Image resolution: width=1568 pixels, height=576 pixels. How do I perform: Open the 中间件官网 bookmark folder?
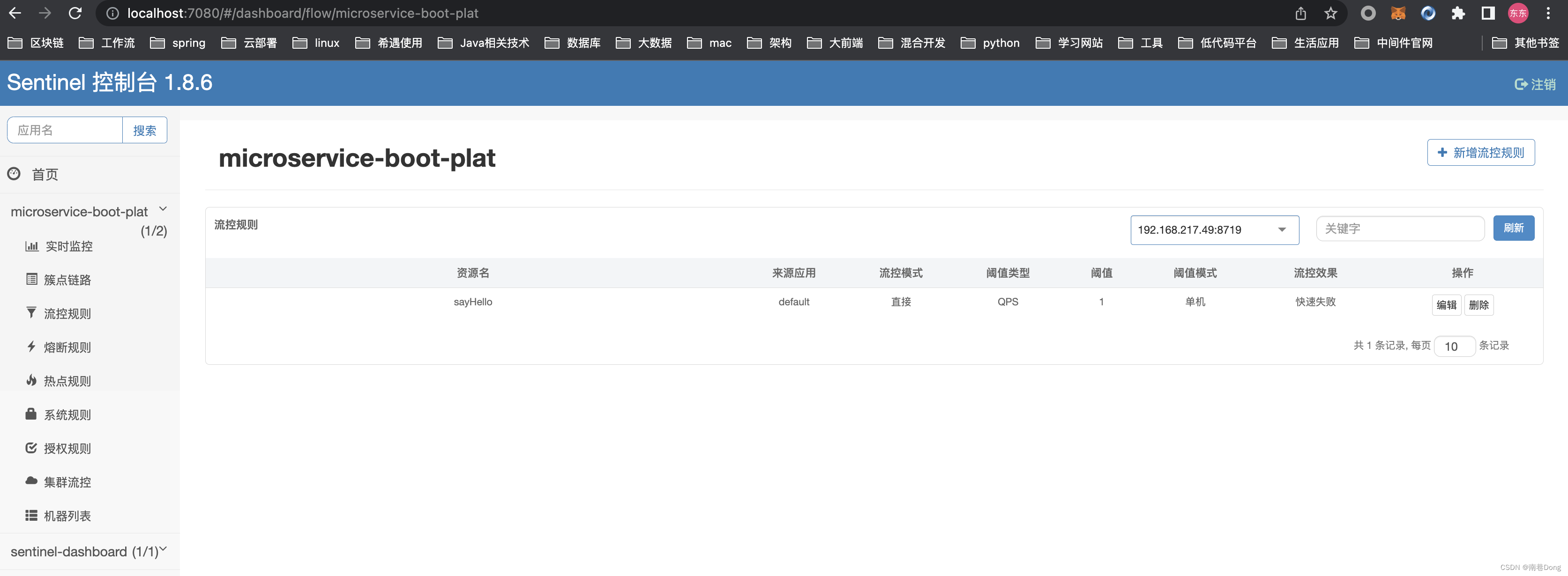[x=1393, y=43]
